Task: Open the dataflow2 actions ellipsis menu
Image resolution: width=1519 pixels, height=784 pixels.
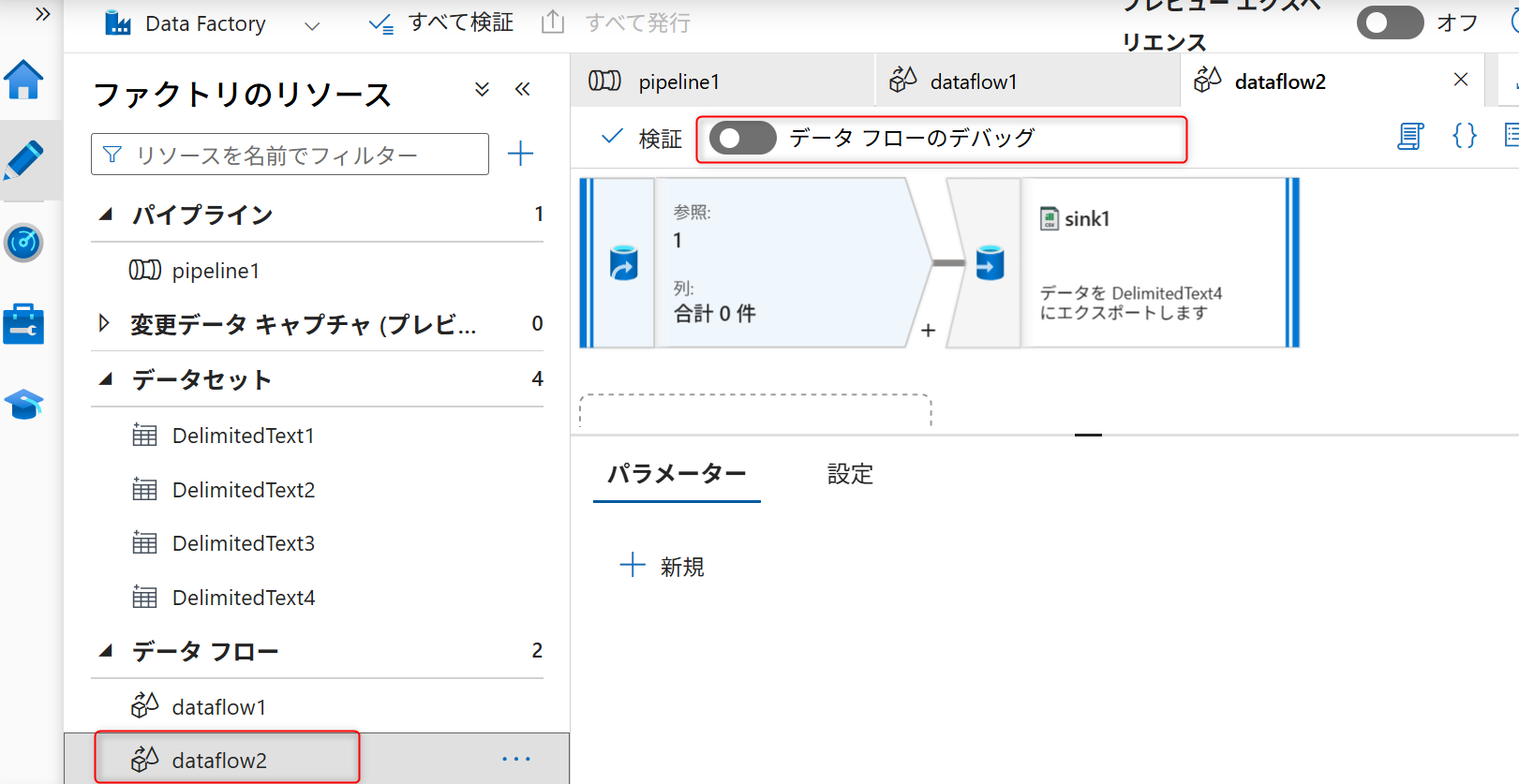Action: coord(516,759)
